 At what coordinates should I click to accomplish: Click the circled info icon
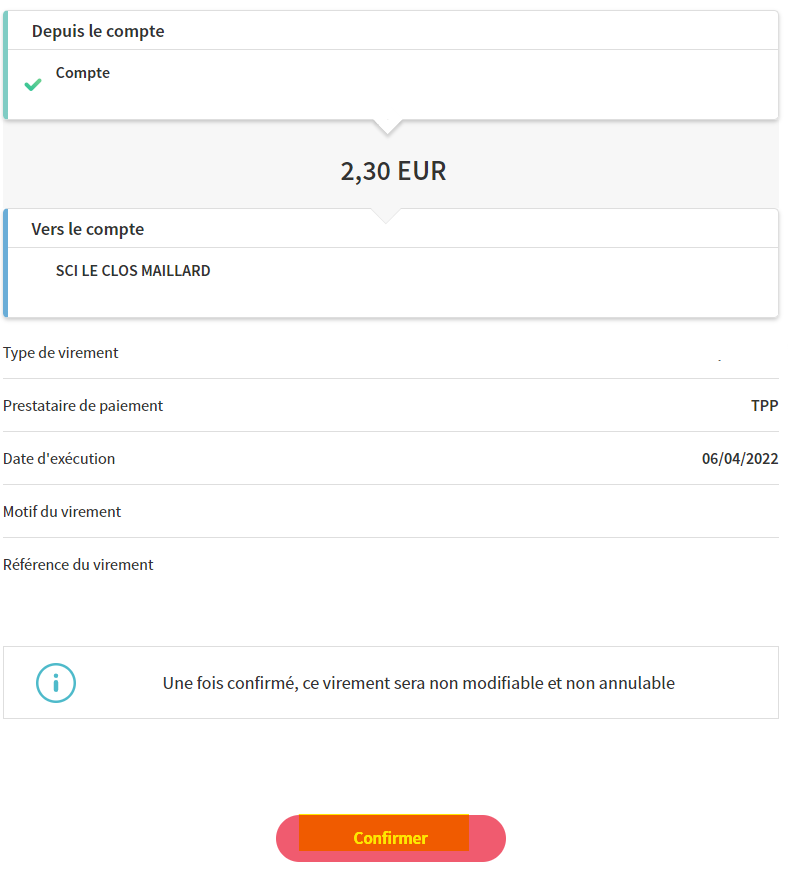point(56,683)
